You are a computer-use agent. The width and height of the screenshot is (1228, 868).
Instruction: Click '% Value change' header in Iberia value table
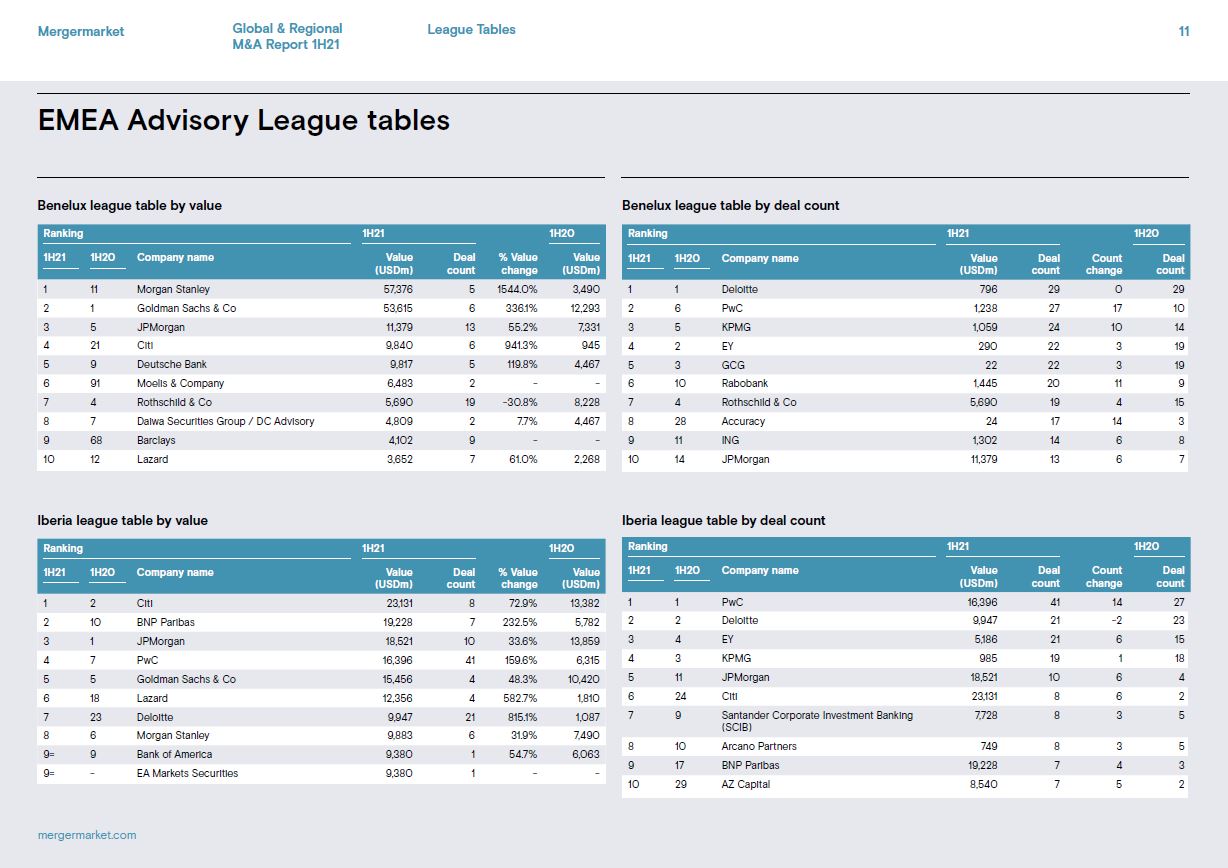click(x=517, y=578)
